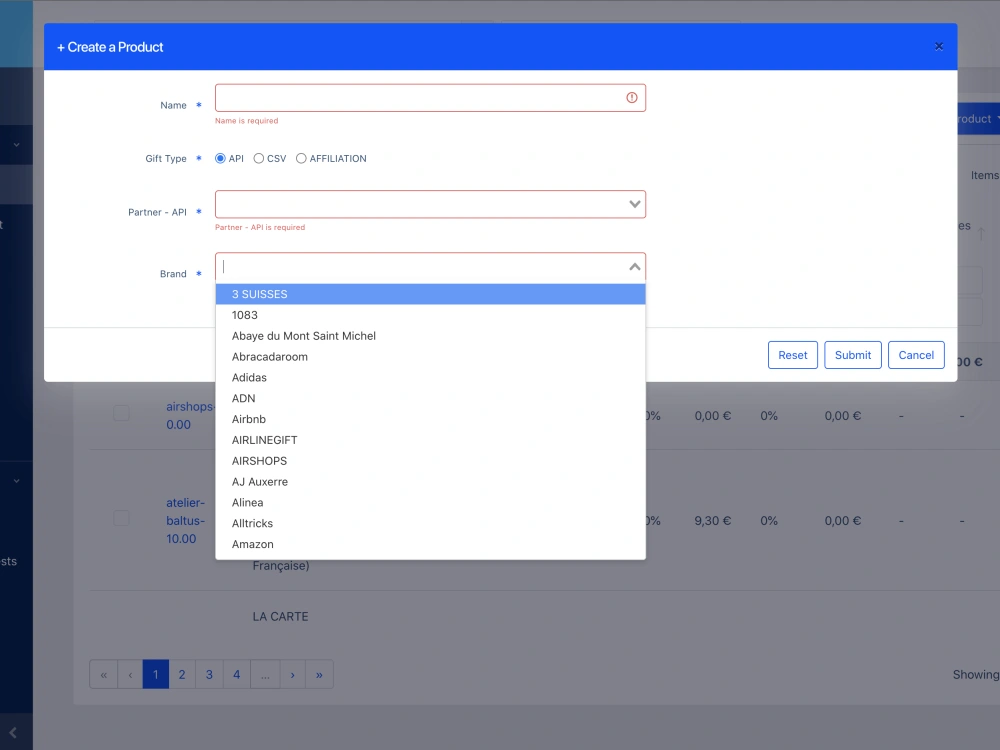Select page 1 in pagination
This screenshot has height=750, width=1000.
tap(156, 674)
